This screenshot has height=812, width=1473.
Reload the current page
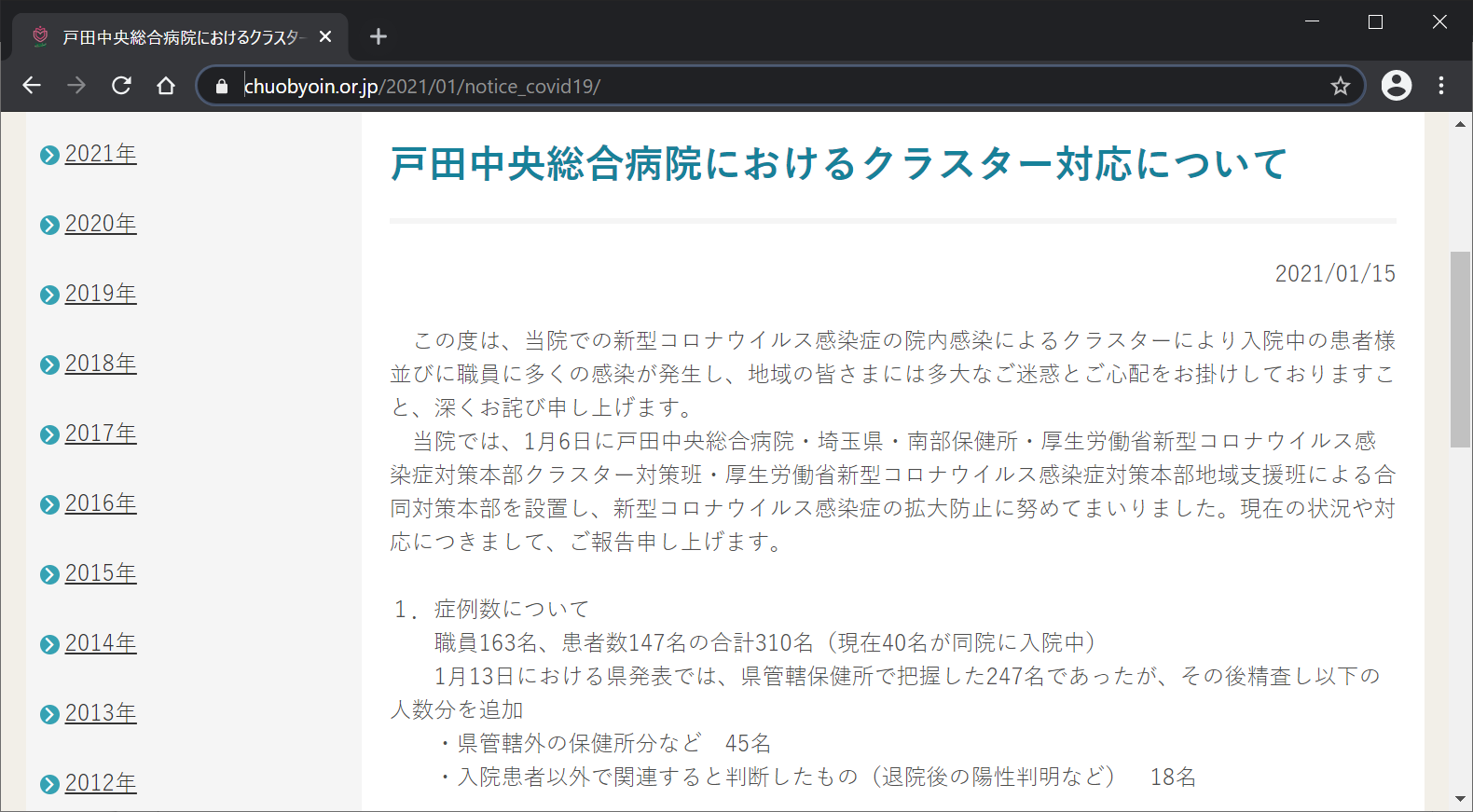(x=121, y=86)
